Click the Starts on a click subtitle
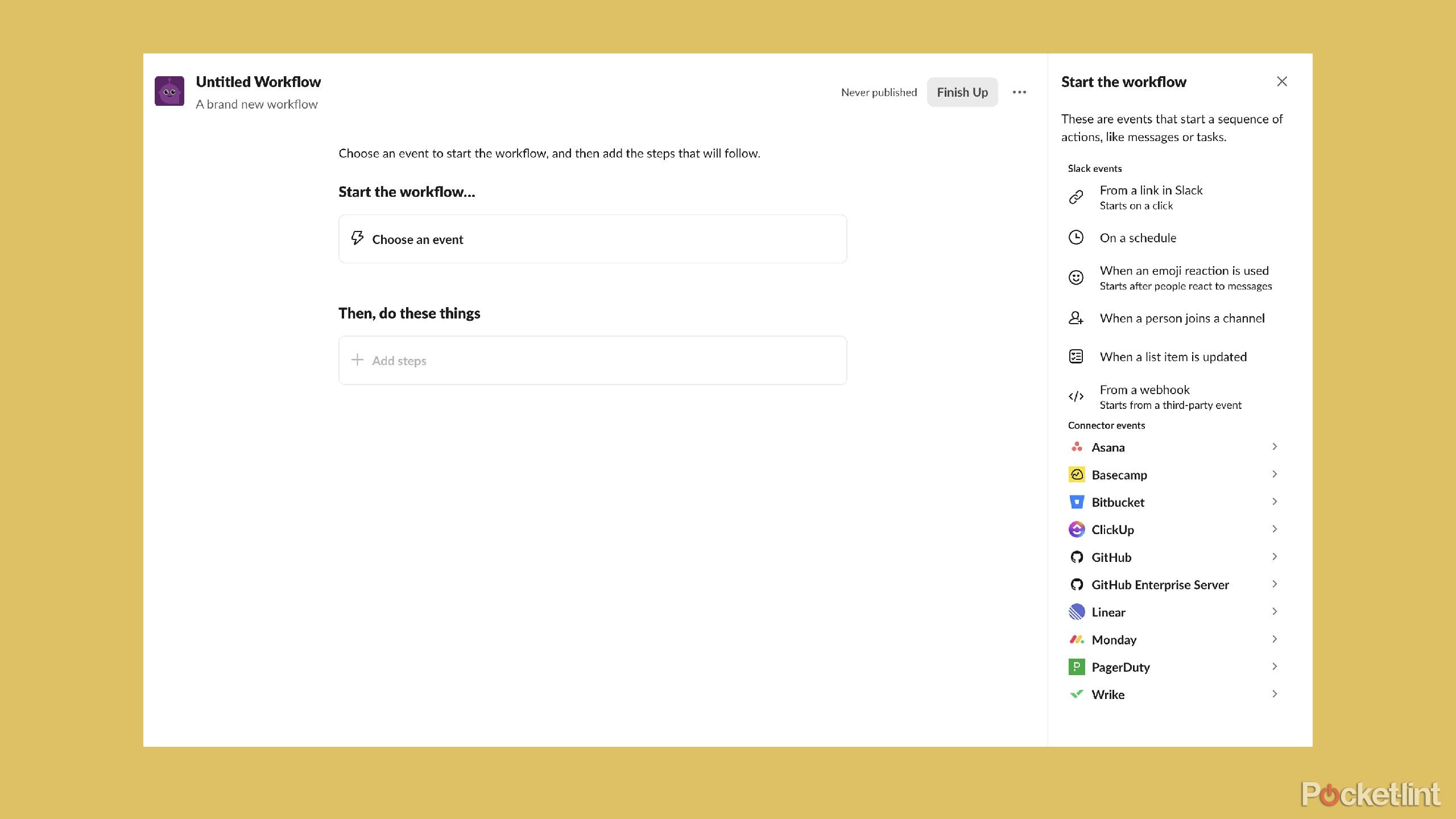Screen dimensions: 1456x819 [x=1136, y=206]
